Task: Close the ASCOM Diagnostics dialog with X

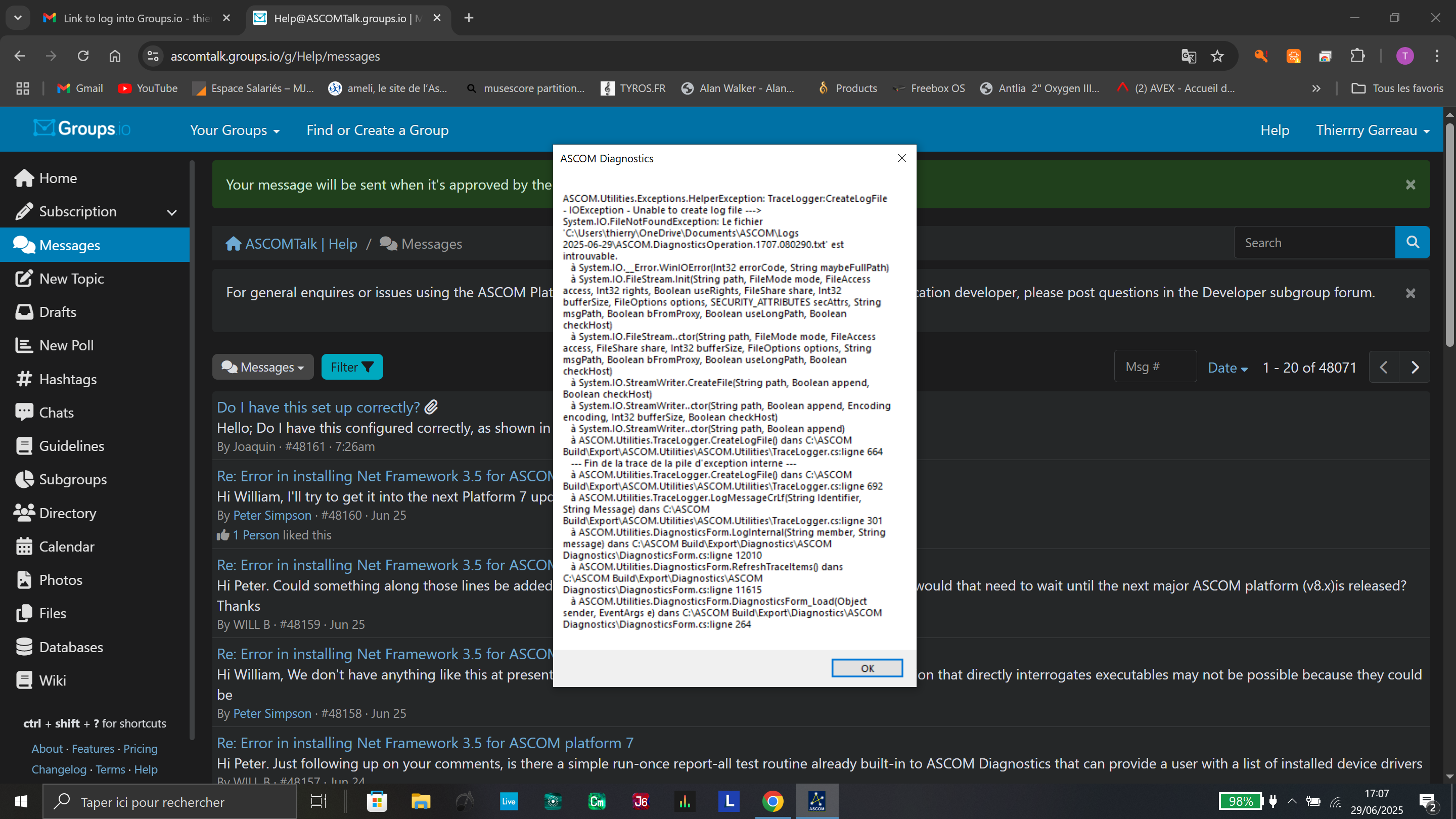Action: coord(901,158)
